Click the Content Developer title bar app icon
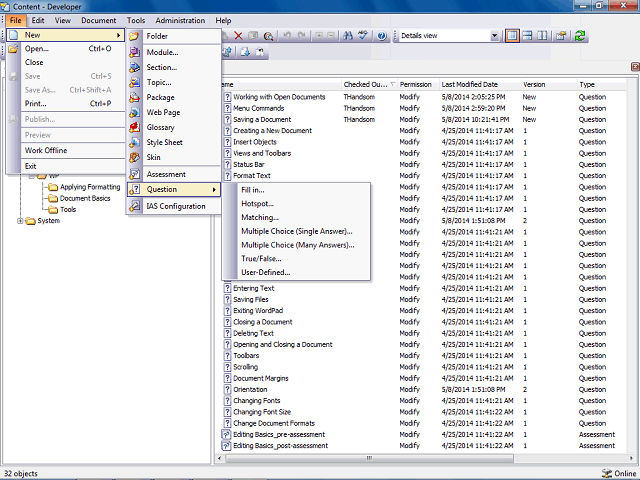This screenshot has height=480, width=640. tap(5, 7)
